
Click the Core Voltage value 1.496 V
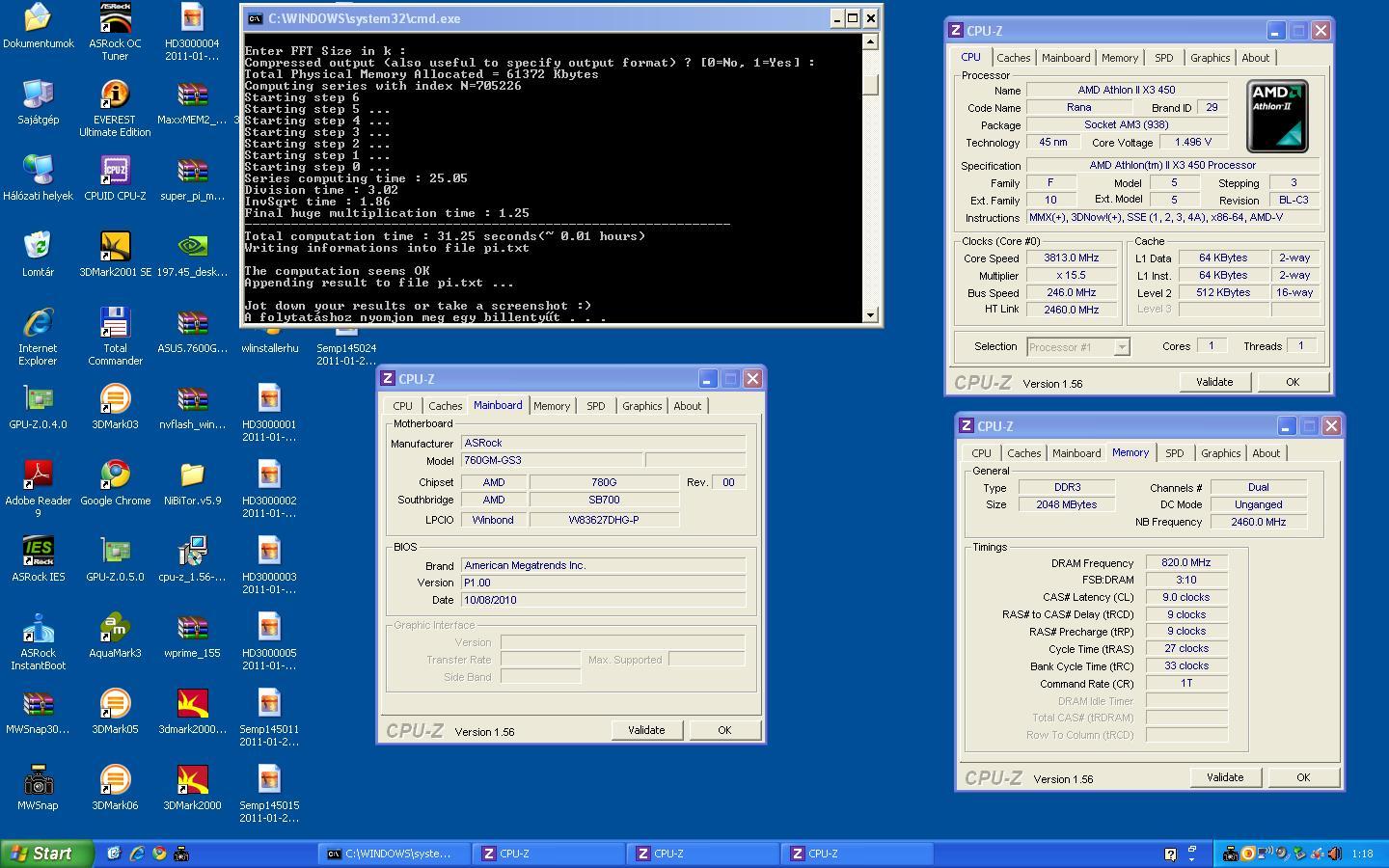(x=1193, y=142)
